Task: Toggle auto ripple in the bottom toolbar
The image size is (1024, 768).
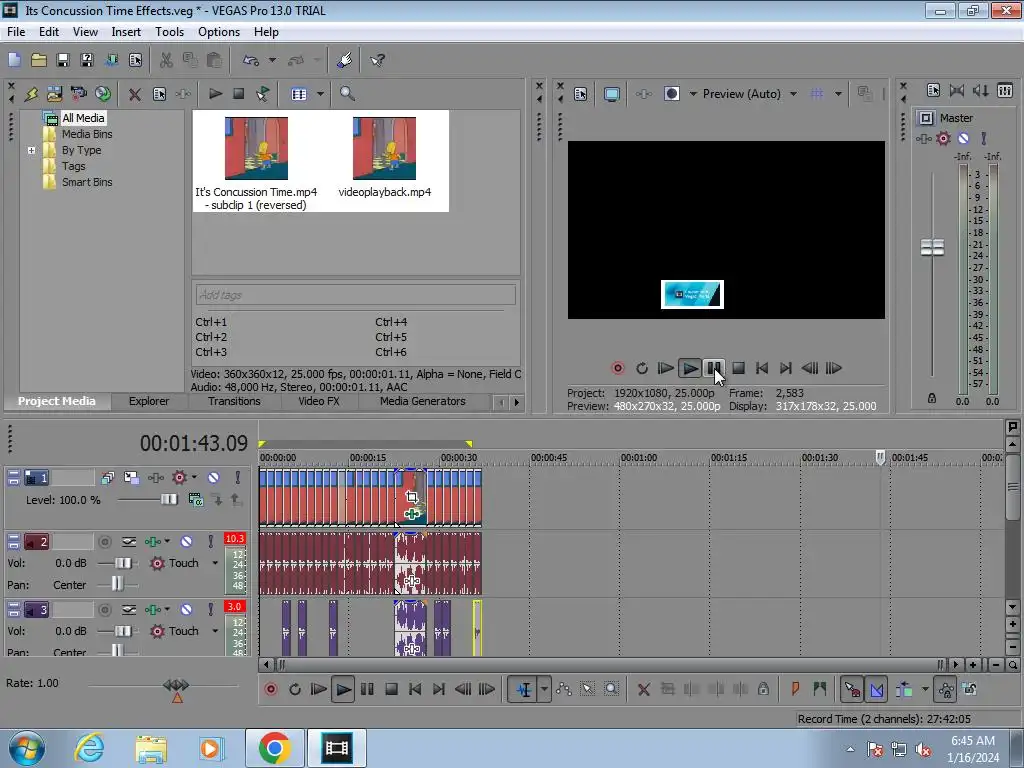Action: pyautogui.click(x=904, y=689)
